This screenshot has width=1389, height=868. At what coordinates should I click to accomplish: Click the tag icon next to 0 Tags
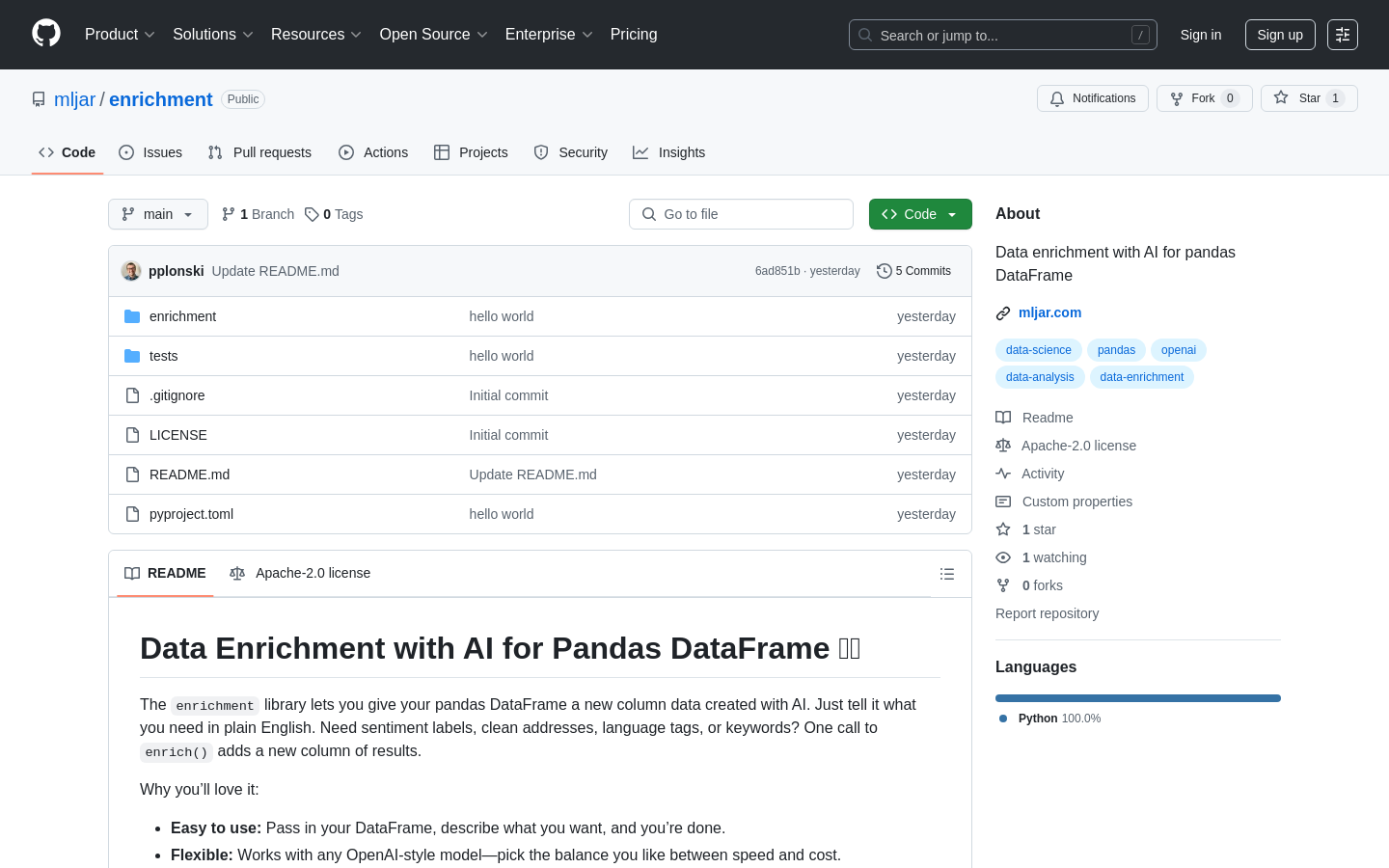312,214
